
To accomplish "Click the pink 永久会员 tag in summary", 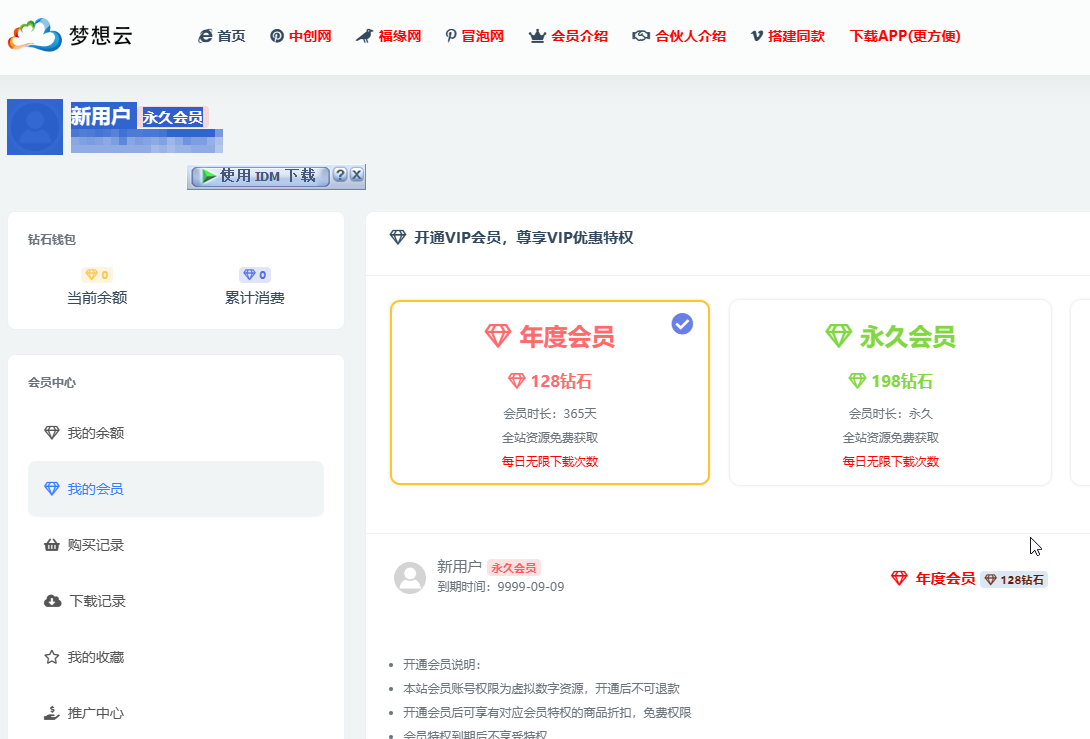I will 514,568.
